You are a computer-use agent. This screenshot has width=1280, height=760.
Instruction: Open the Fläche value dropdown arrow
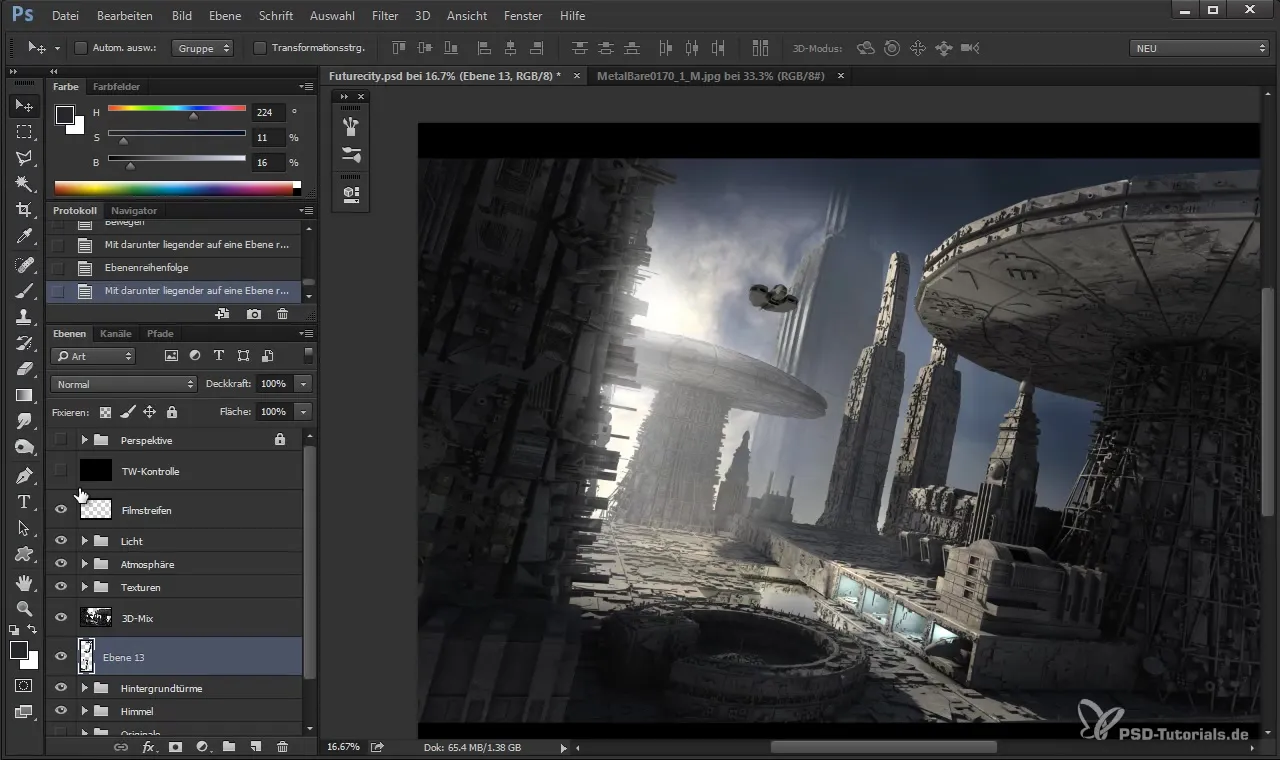[x=304, y=411]
